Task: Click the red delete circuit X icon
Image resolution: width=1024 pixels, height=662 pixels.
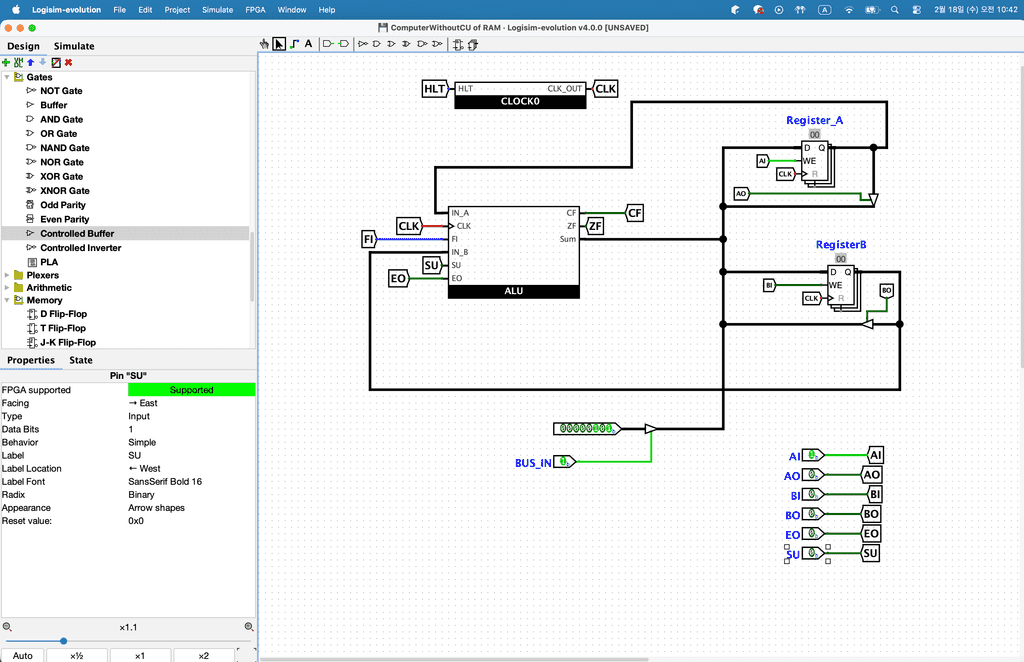Action: coord(69,62)
